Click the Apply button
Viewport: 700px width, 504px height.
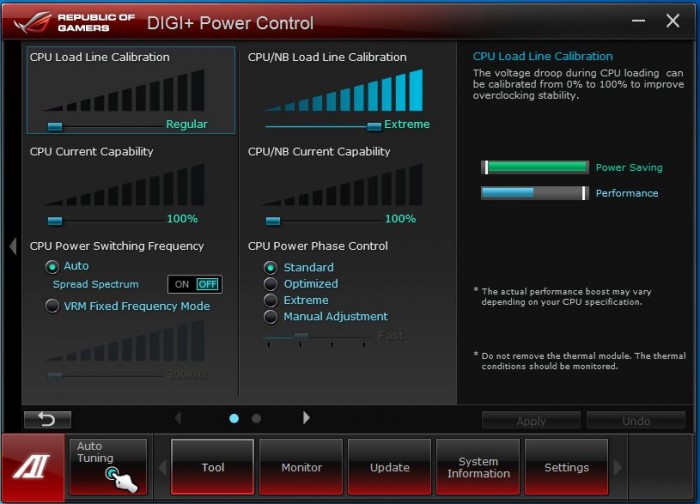[531, 421]
